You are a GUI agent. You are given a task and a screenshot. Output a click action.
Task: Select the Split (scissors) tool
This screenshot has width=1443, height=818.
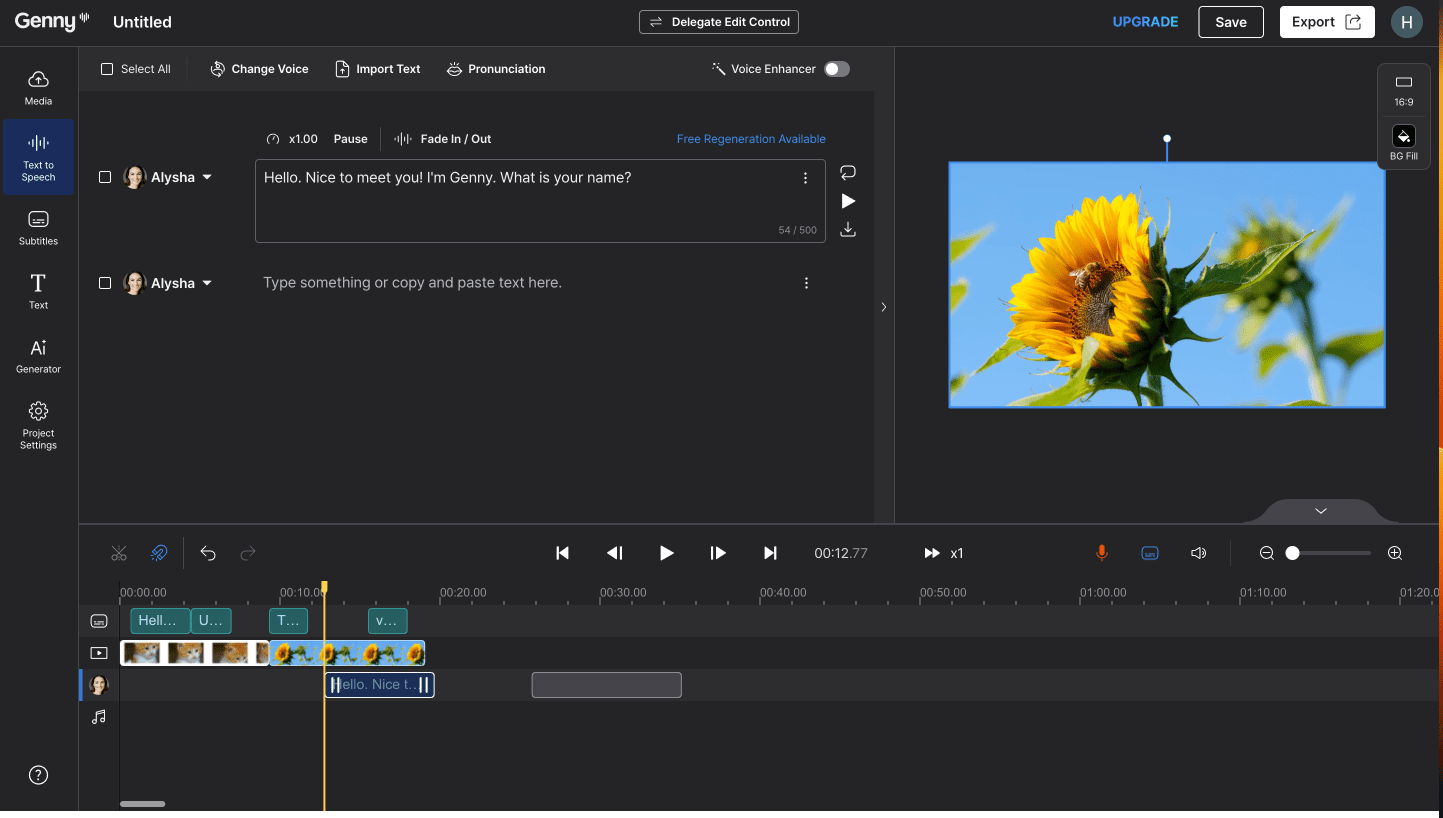pos(119,552)
